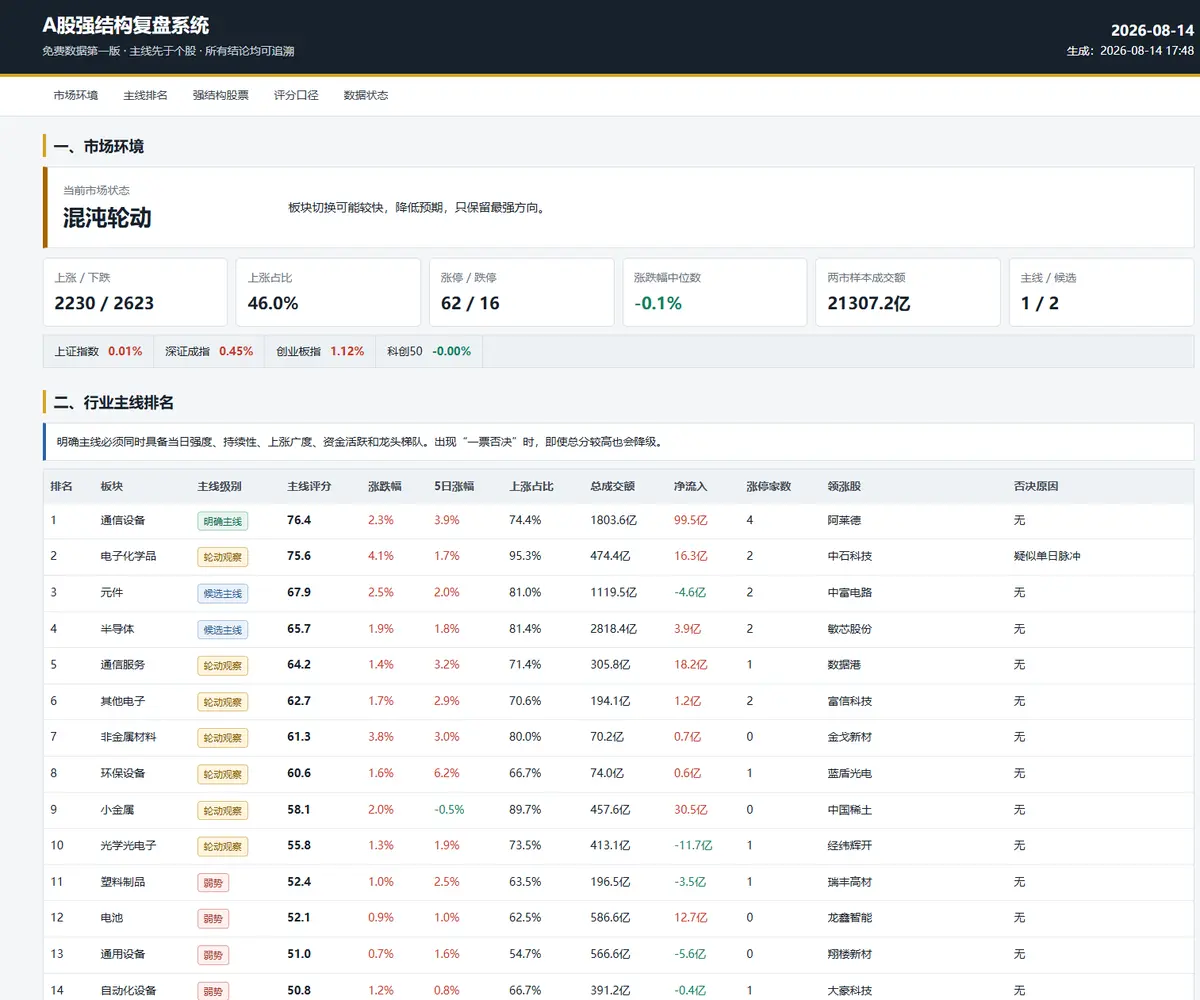The width and height of the screenshot is (1200, 1000).
Task: Select the 创业板指 1.12% index chip
Action: pos(321,352)
